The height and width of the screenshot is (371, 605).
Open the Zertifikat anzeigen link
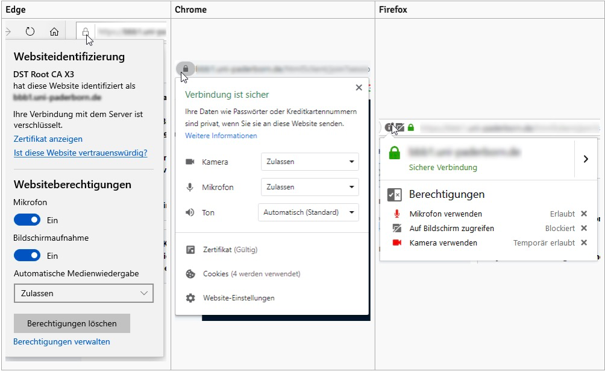click(48, 139)
